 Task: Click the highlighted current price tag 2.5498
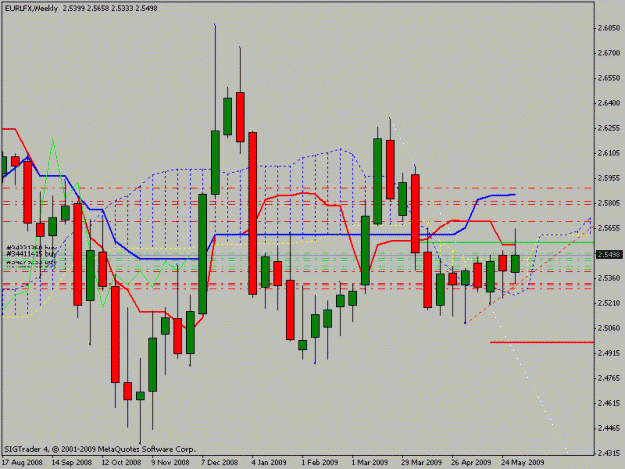(x=609, y=254)
